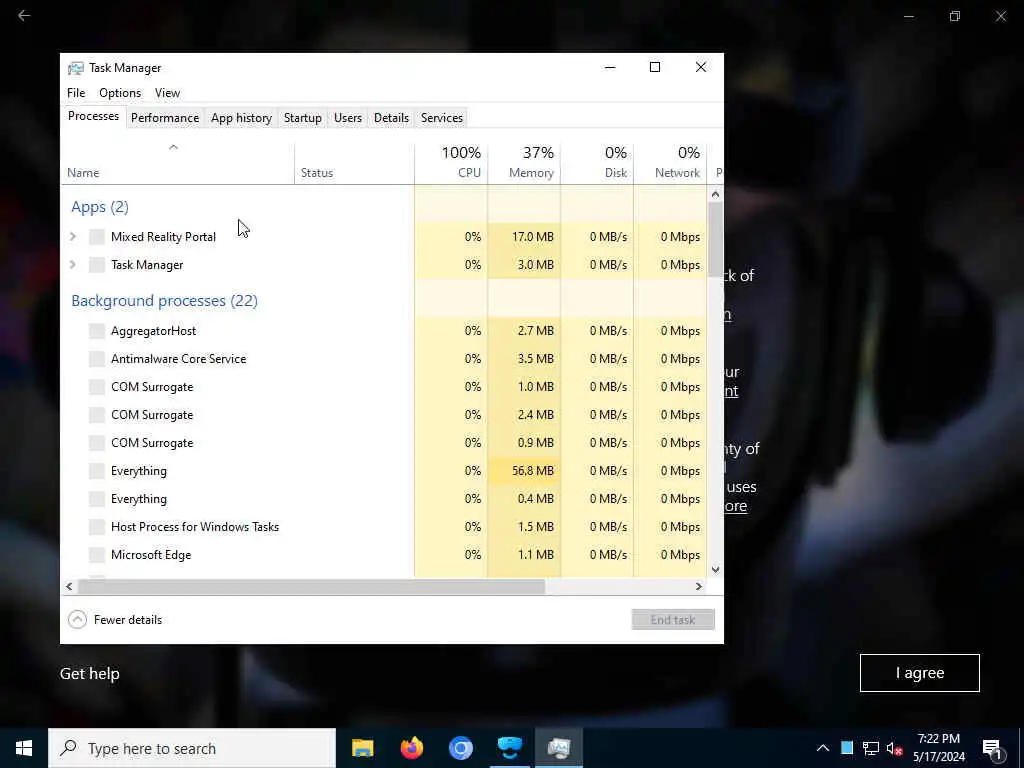Select Background processes (22) group header
1024x768 pixels.
[165, 300]
